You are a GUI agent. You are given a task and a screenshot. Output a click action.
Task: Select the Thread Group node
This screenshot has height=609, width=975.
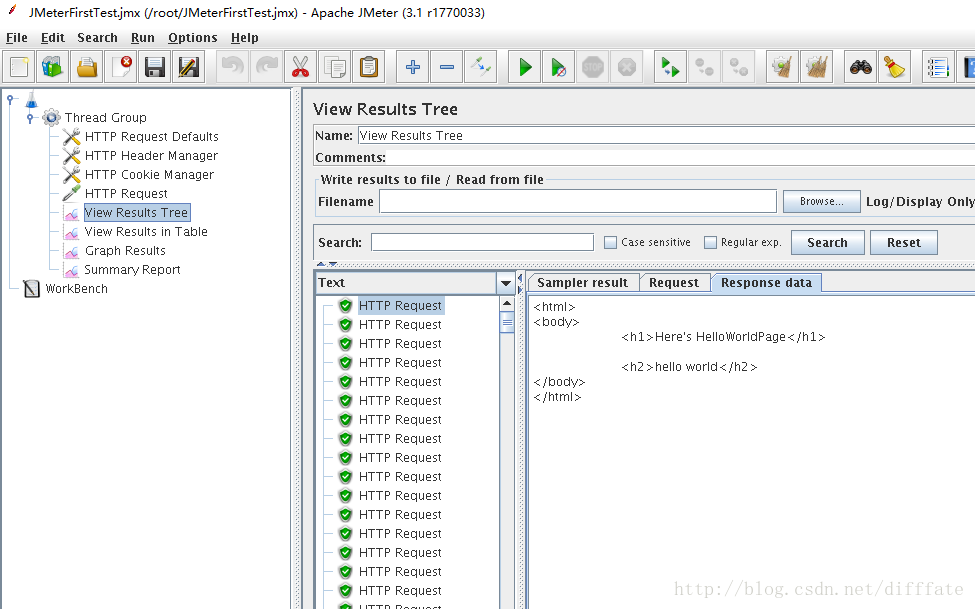[x=106, y=118]
